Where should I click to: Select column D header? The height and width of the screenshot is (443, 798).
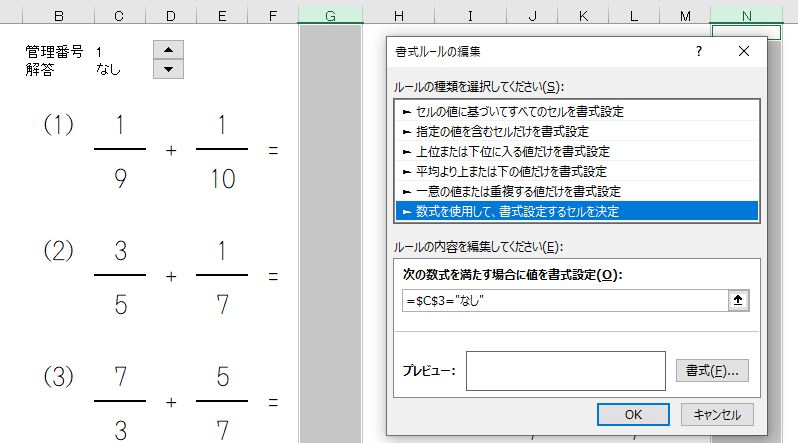[x=170, y=16]
